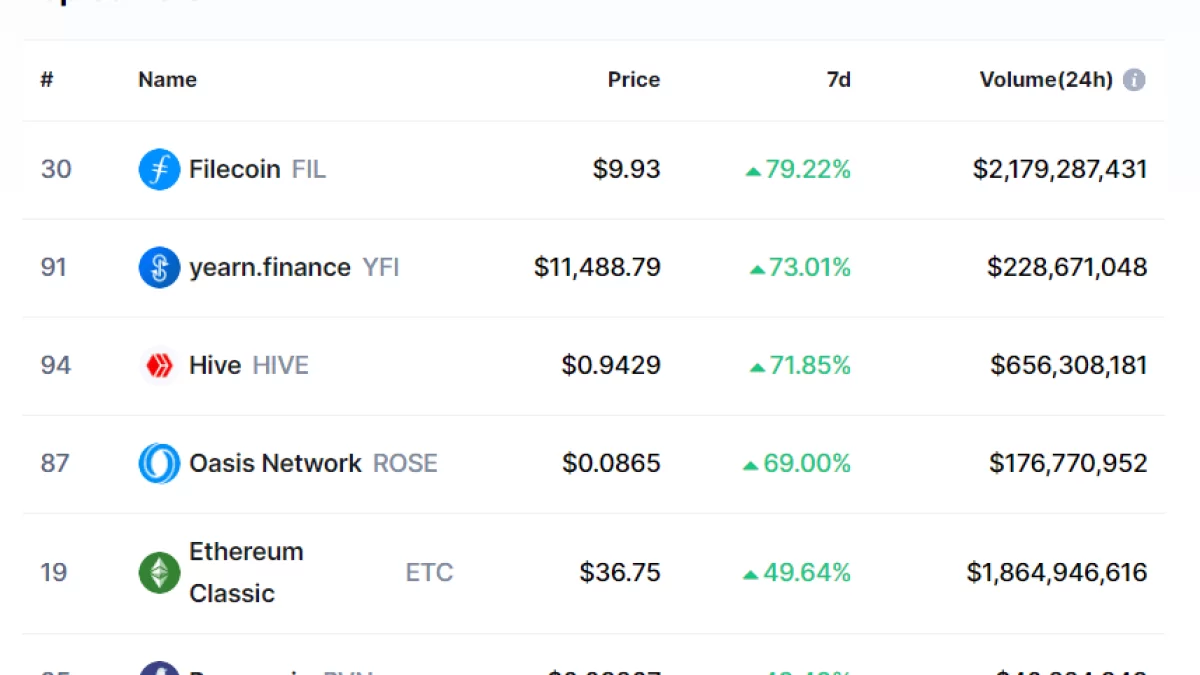This screenshot has height=675, width=1200.
Task: Click the Hive logo icon
Action: 159,365
